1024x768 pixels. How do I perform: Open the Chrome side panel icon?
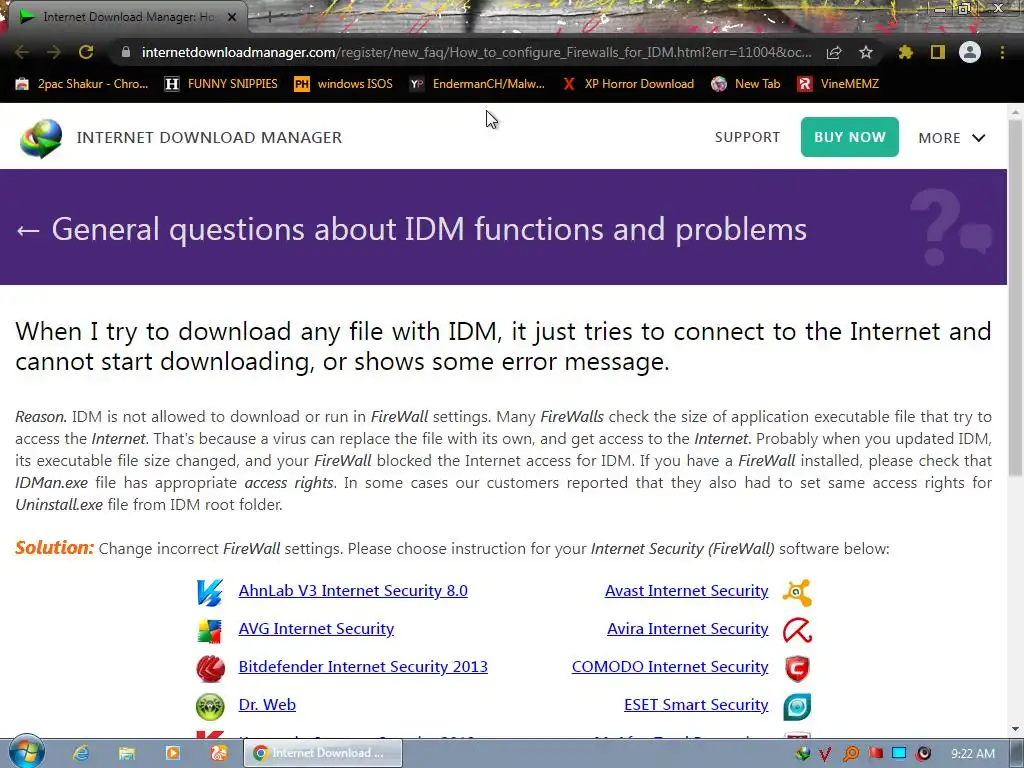(938, 52)
